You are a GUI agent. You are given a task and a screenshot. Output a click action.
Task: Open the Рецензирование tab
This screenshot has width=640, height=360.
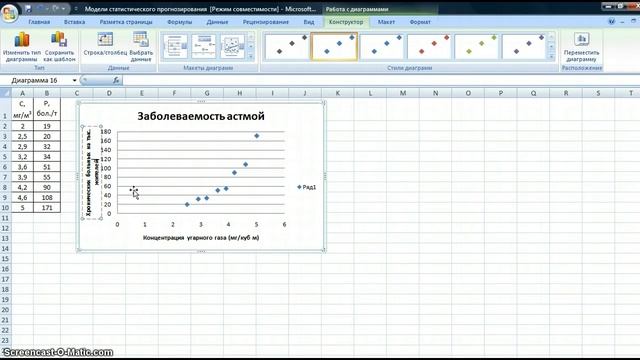click(265, 22)
